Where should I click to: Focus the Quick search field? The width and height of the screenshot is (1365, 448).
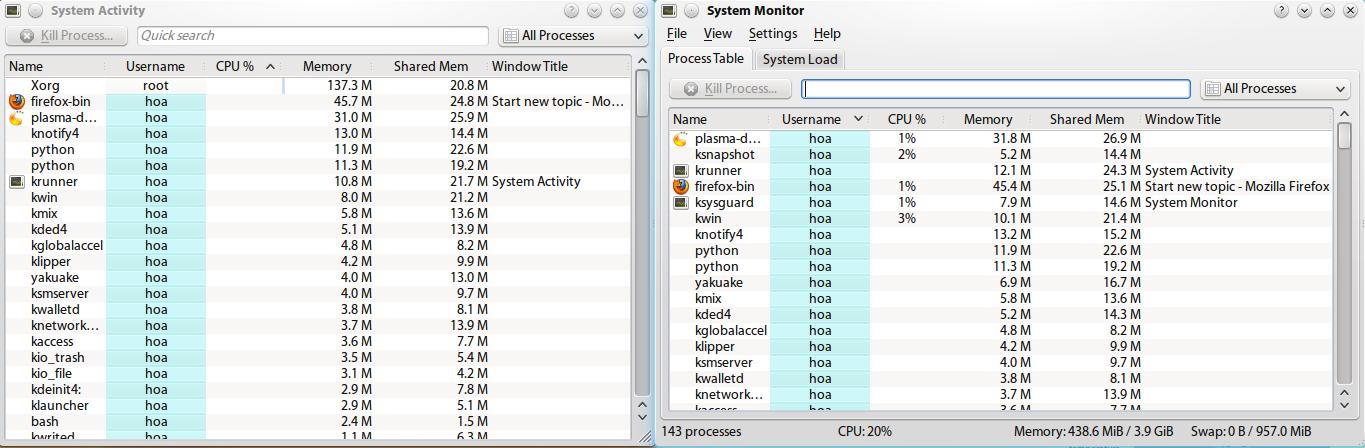point(312,36)
